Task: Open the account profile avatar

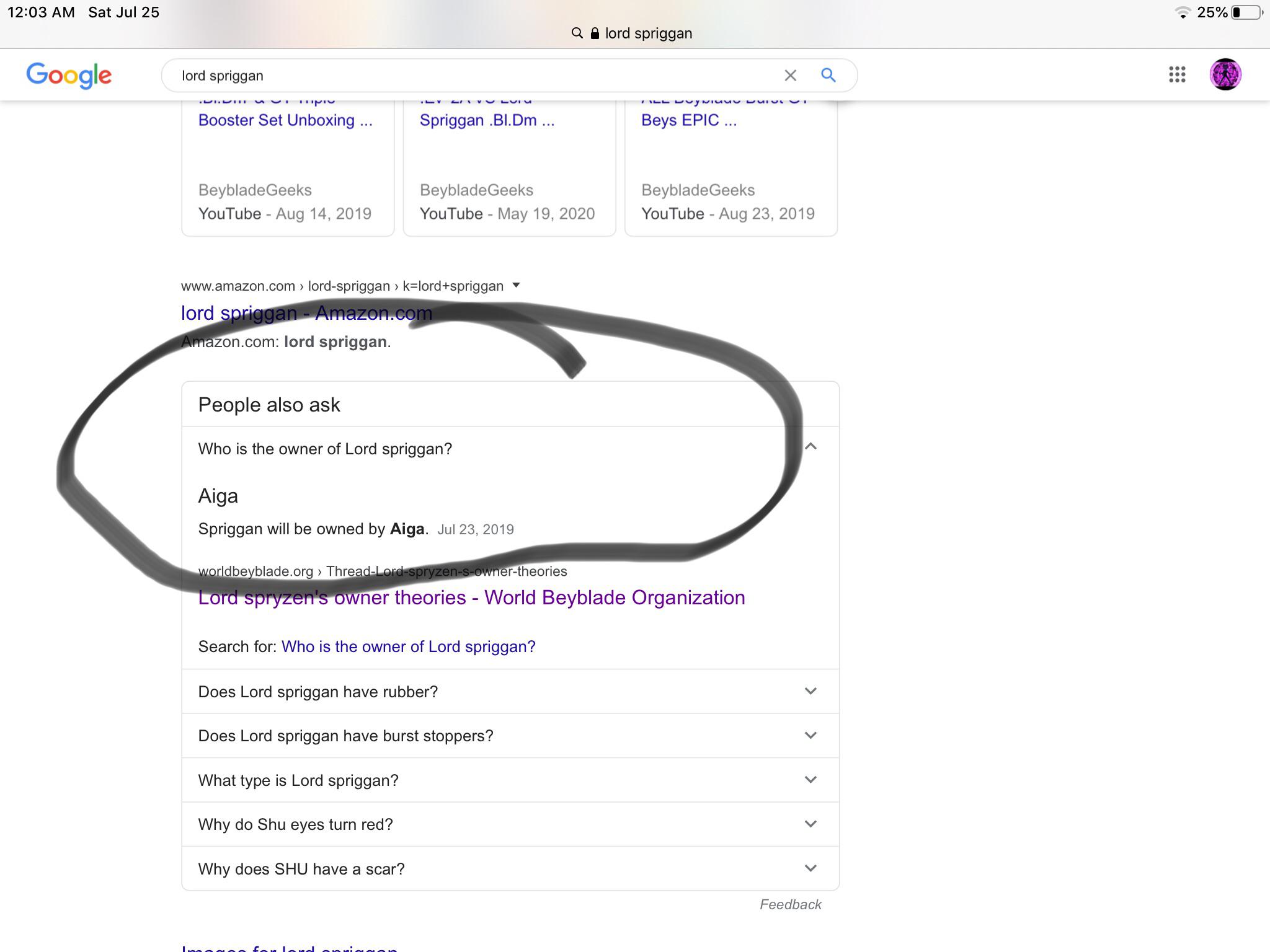Action: [1225, 75]
